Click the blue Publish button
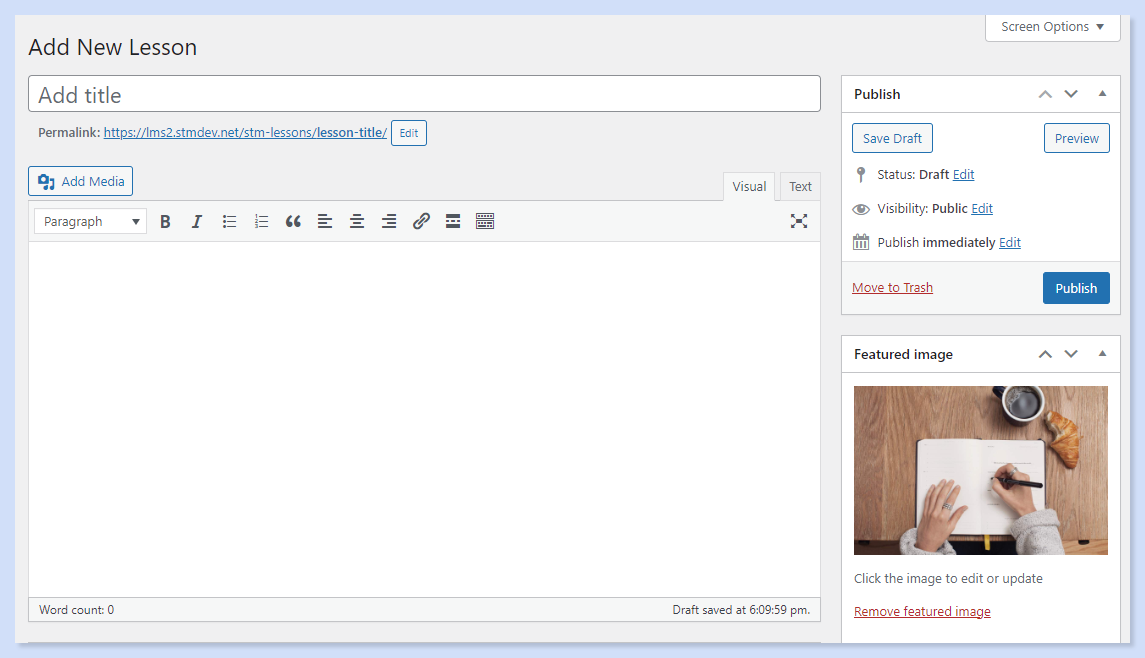 pyautogui.click(x=1076, y=288)
